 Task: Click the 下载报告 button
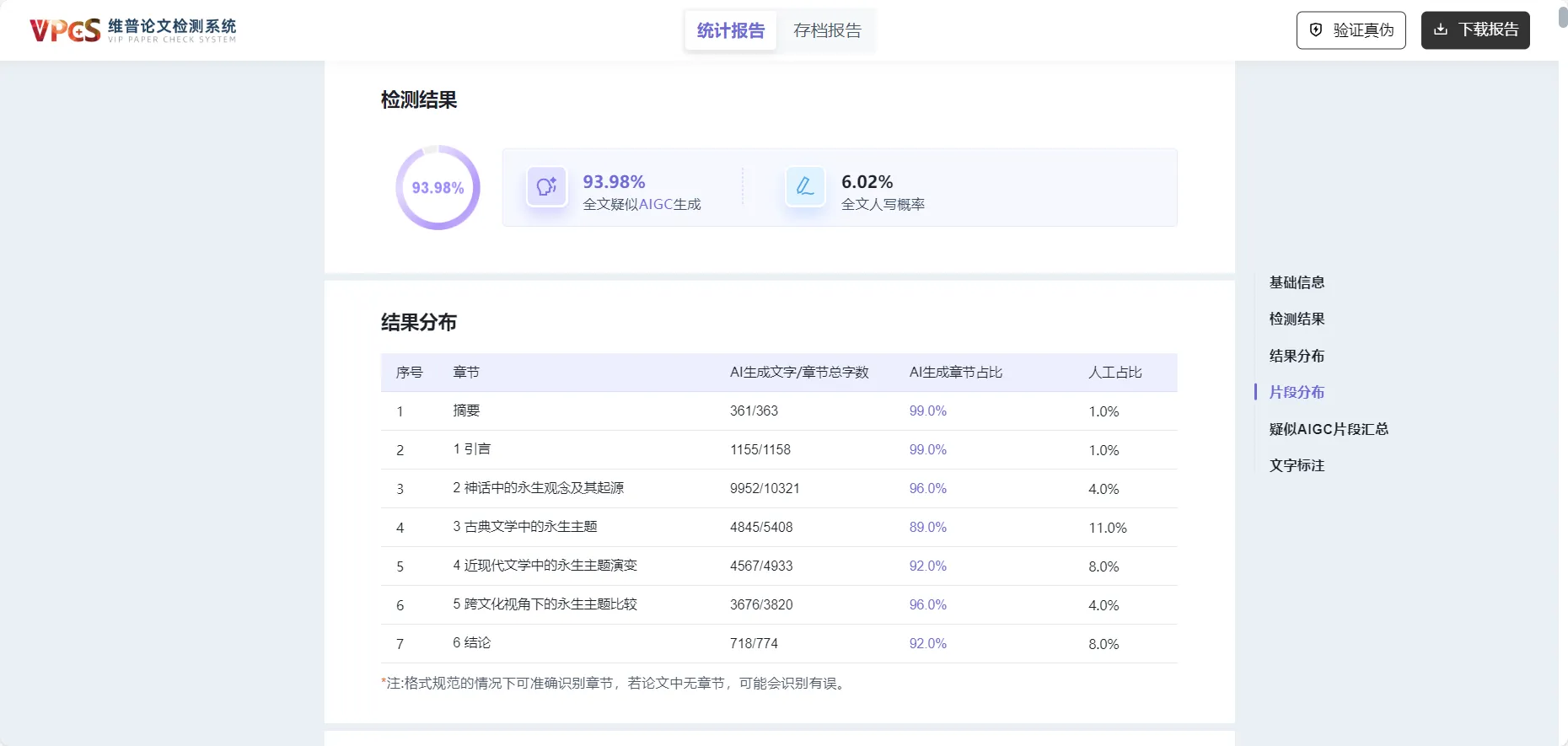point(1475,30)
